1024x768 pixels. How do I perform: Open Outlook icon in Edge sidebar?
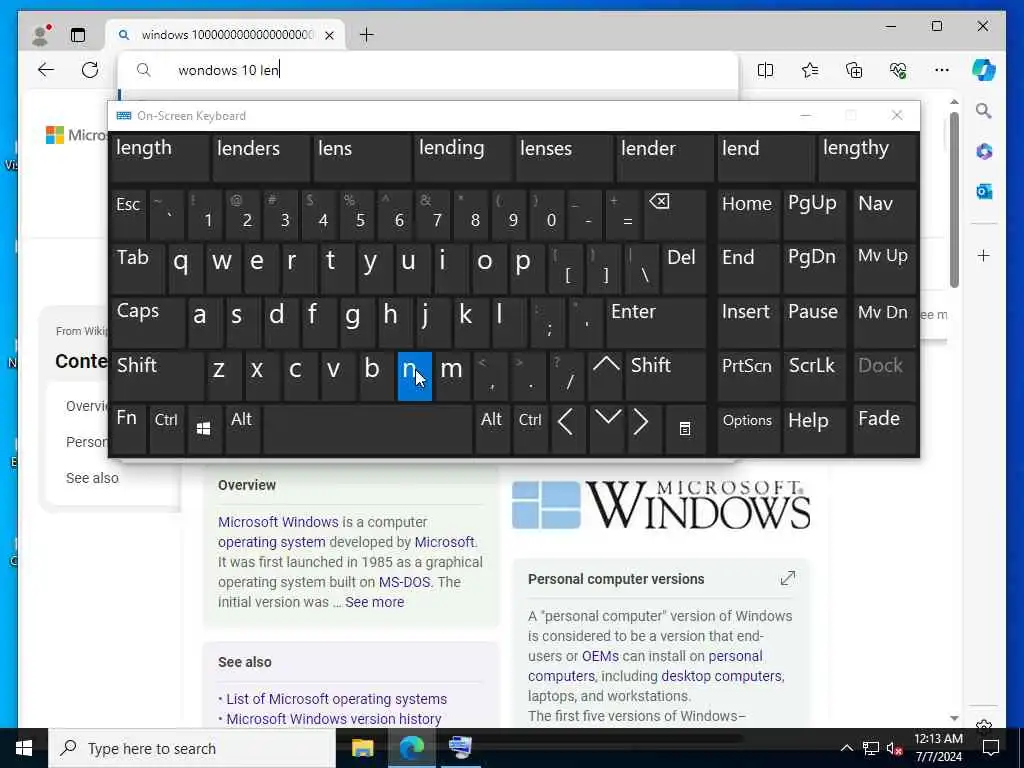click(x=984, y=191)
